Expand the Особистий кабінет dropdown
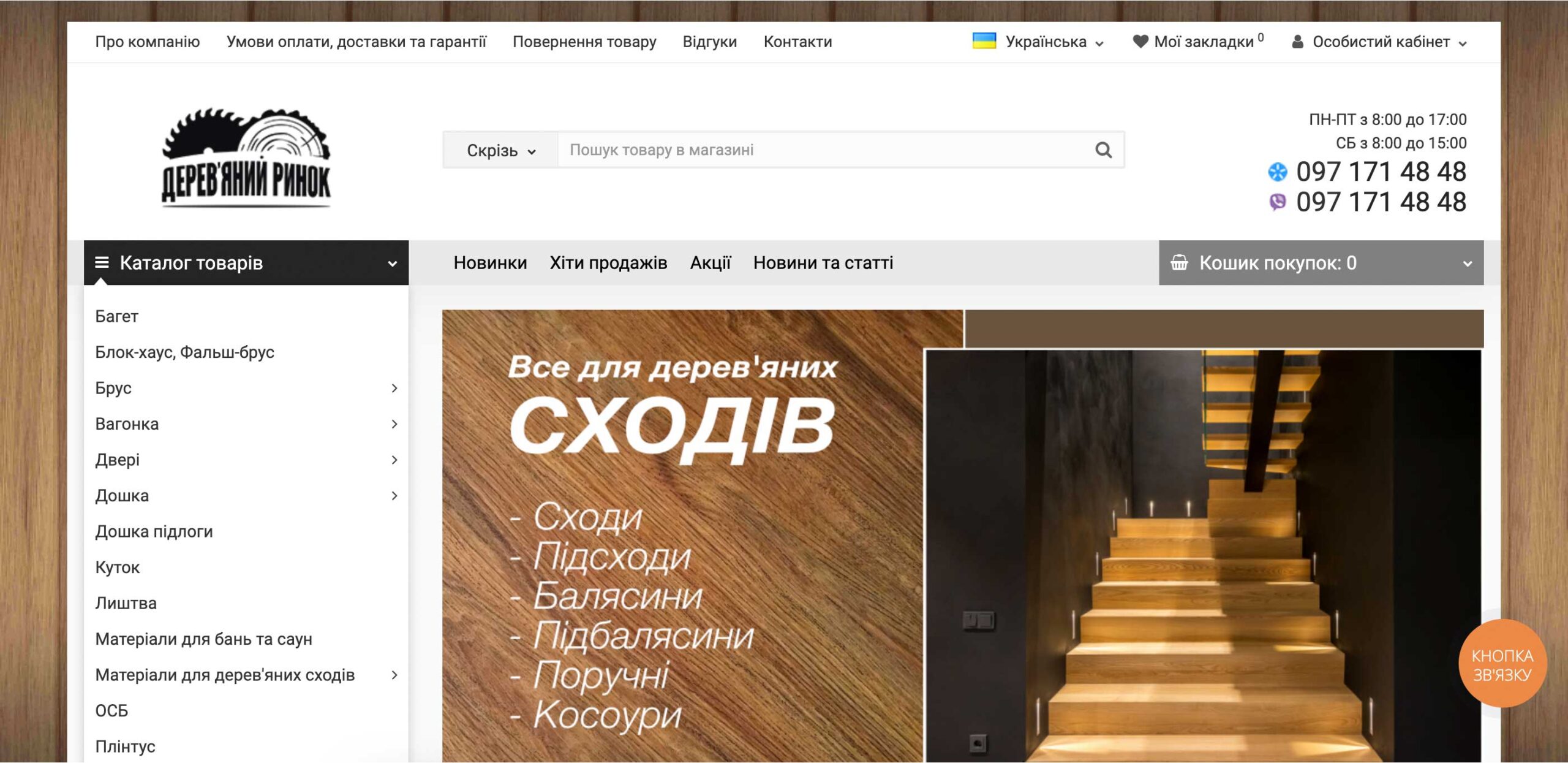Image resolution: width=1568 pixels, height=763 pixels. click(1463, 44)
